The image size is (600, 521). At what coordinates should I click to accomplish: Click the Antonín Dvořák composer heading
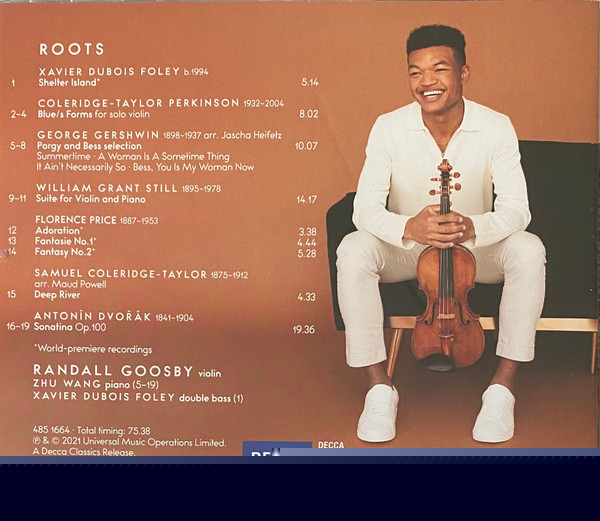(92, 316)
